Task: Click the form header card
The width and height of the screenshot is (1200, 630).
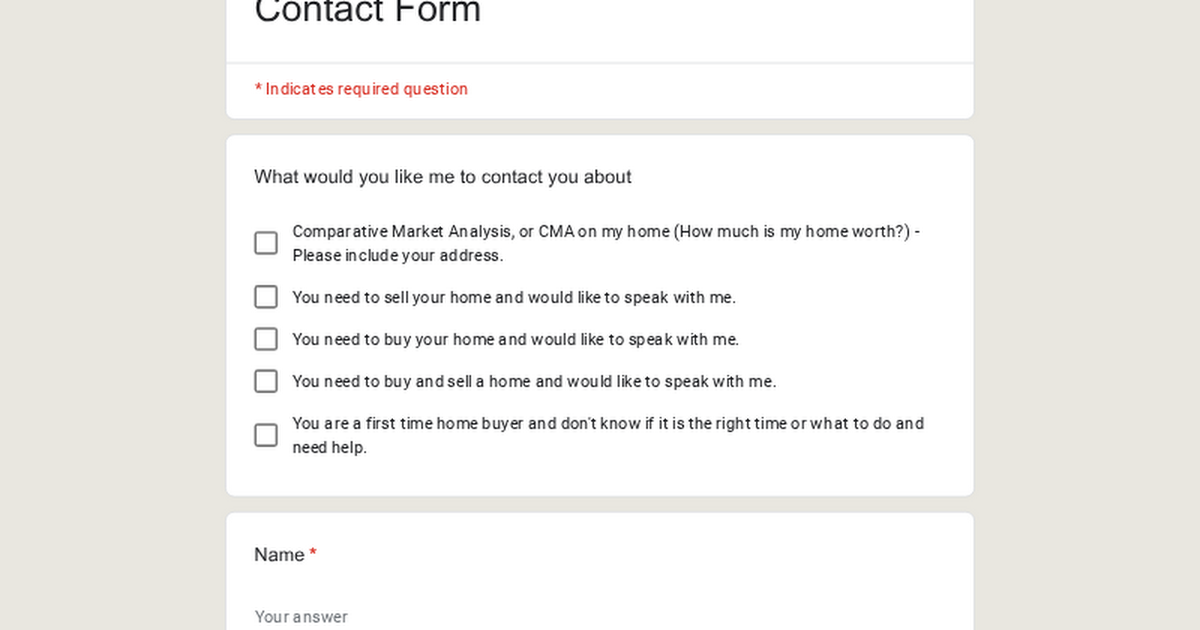Action: click(600, 30)
